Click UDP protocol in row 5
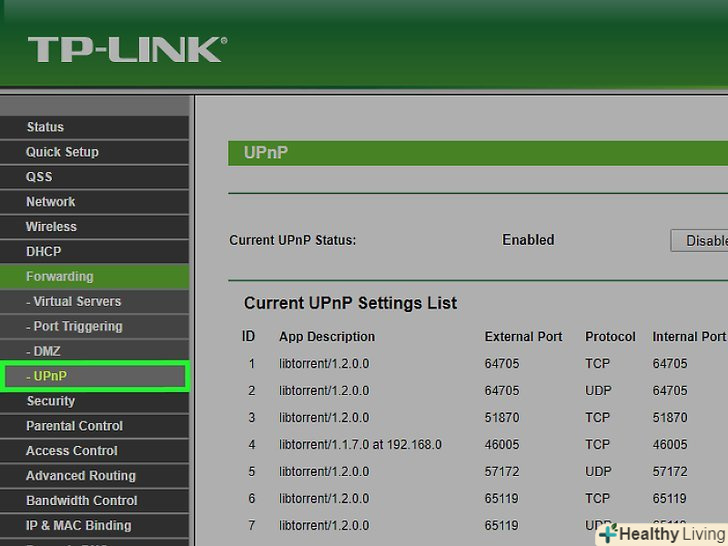This screenshot has height=546, width=728. [598, 471]
